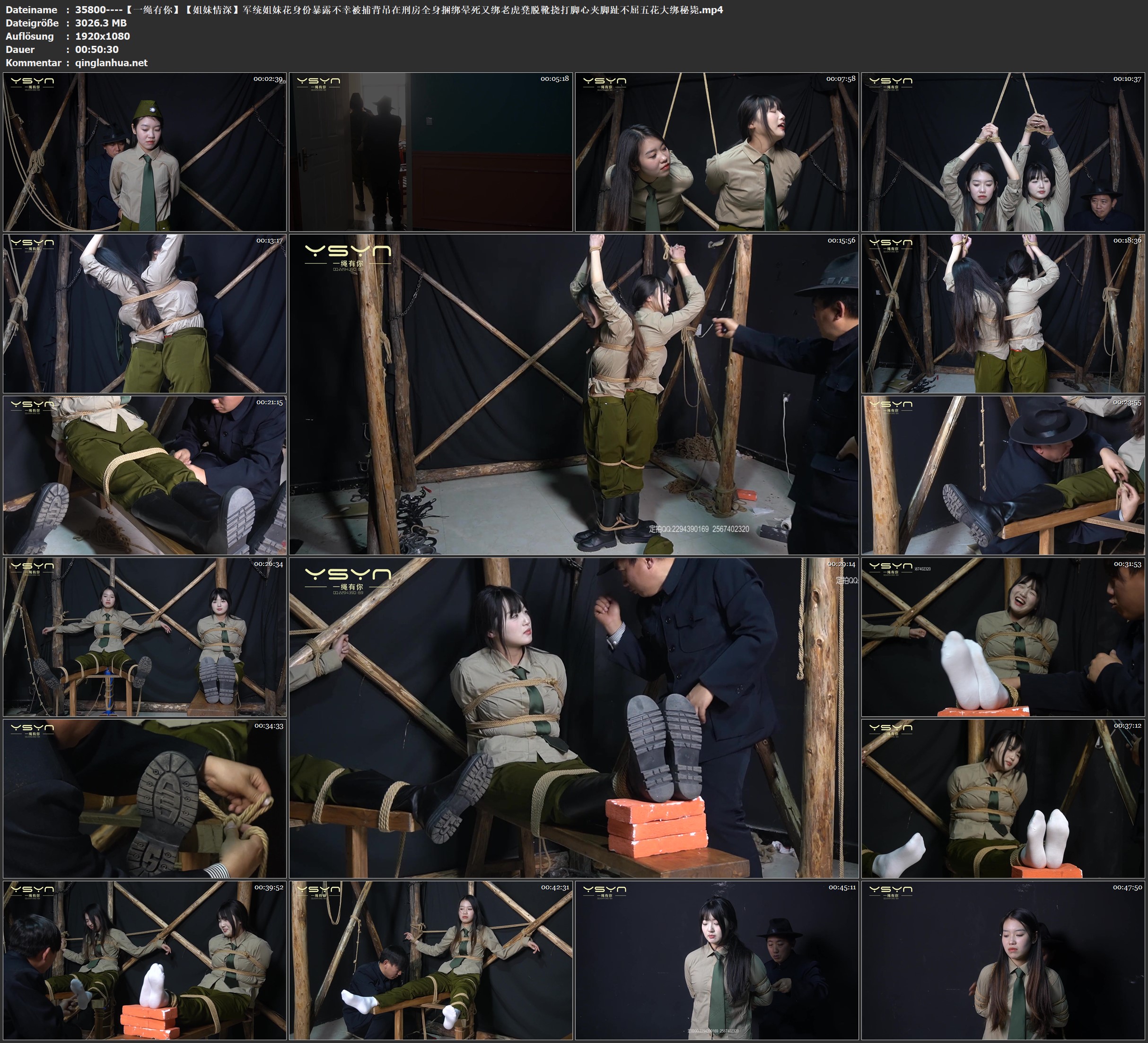Click the thumbnail timestamped 00:42:31
The height and width of the screenshot is (1043, 1148).
tap(430, 960)
